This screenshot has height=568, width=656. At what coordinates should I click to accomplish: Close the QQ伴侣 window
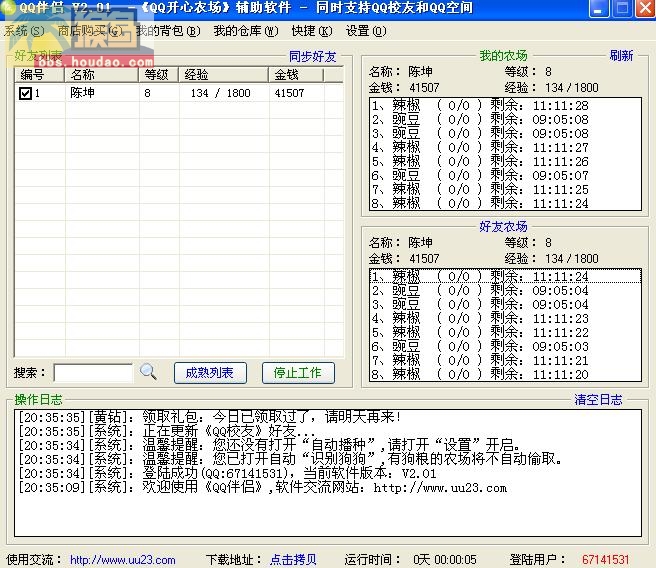click(x=646, y=9)
